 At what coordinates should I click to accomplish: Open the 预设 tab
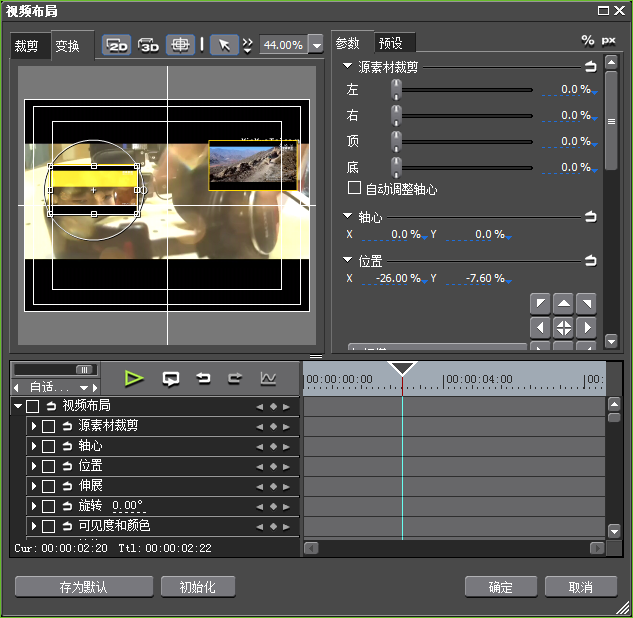(x=390, y=43)
